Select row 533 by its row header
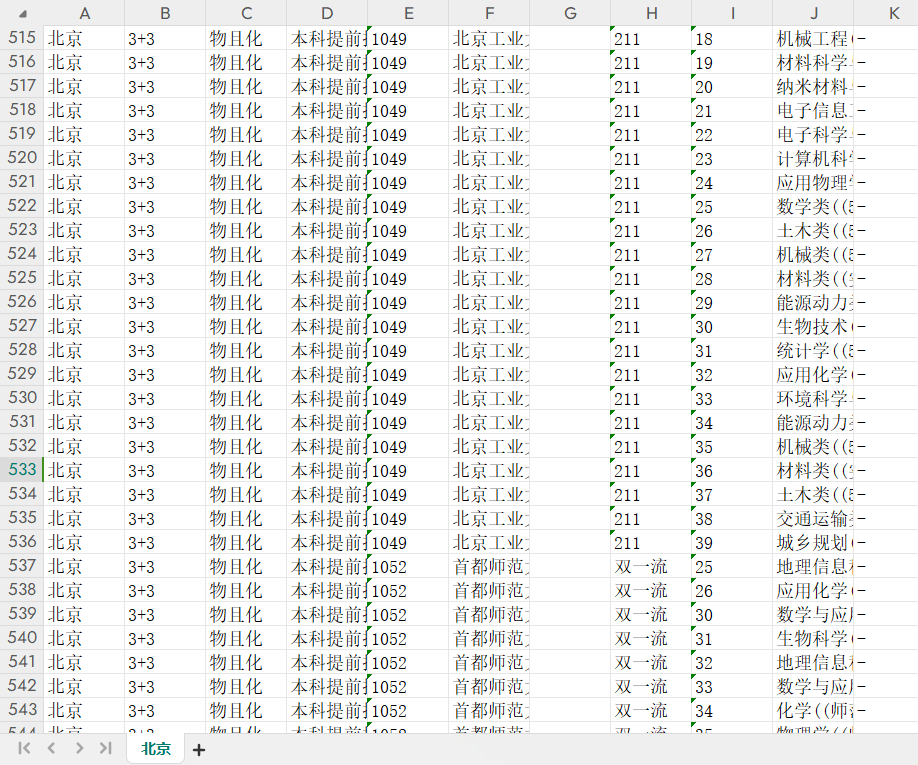918x765 pixels. [21, 470]
